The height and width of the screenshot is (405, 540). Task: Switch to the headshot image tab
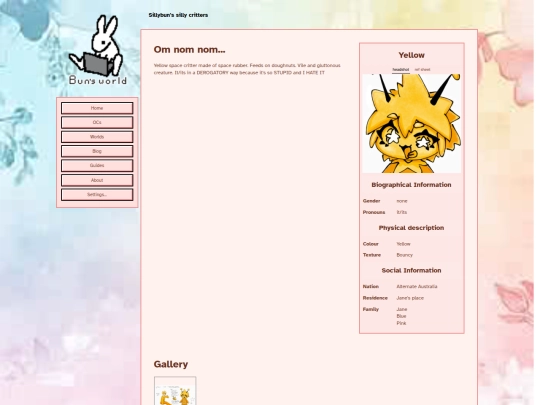coord(401,70)
